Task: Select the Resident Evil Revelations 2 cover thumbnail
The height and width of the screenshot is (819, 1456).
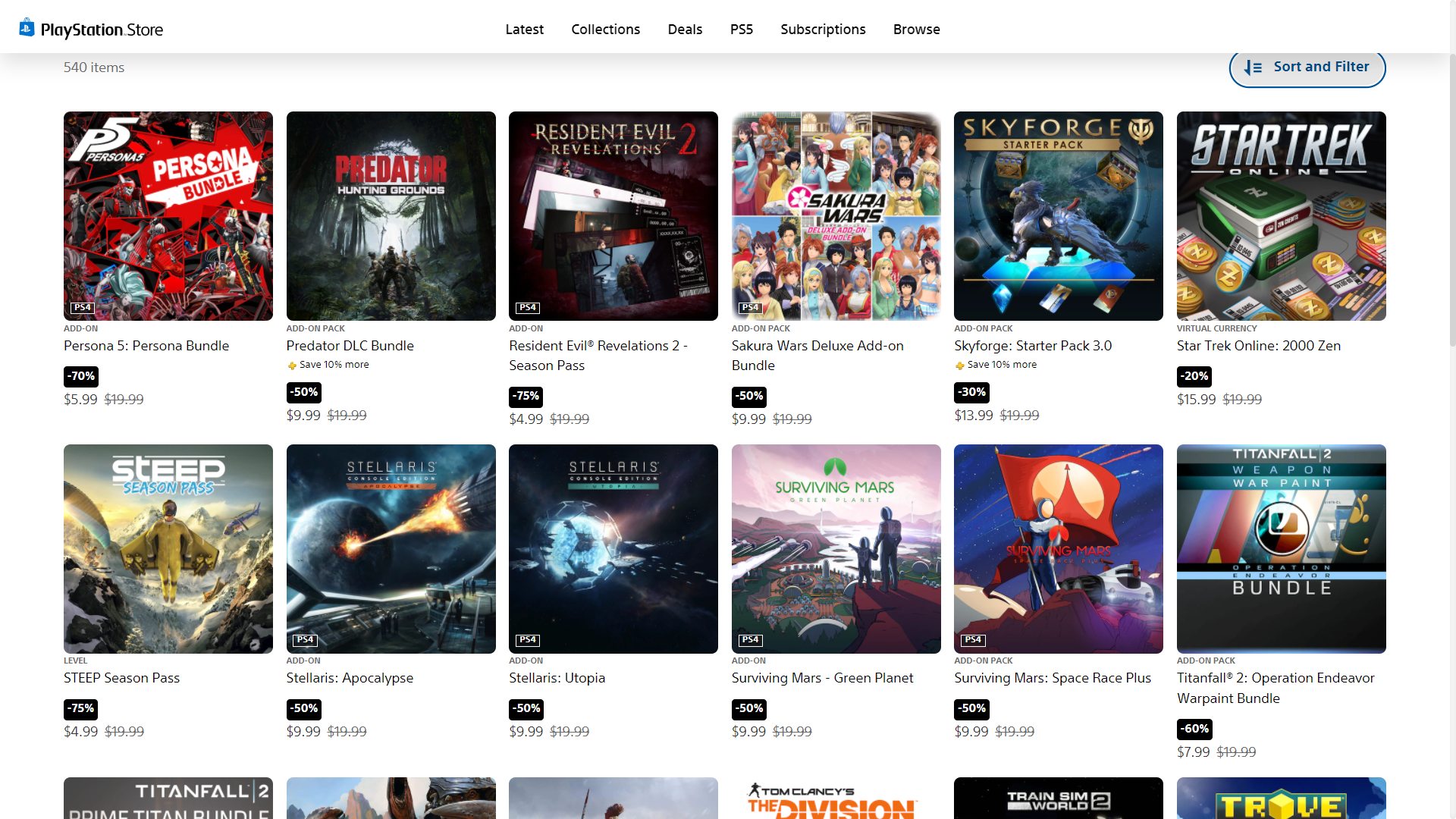Action: pyautogui.click(x=613, y=216)
